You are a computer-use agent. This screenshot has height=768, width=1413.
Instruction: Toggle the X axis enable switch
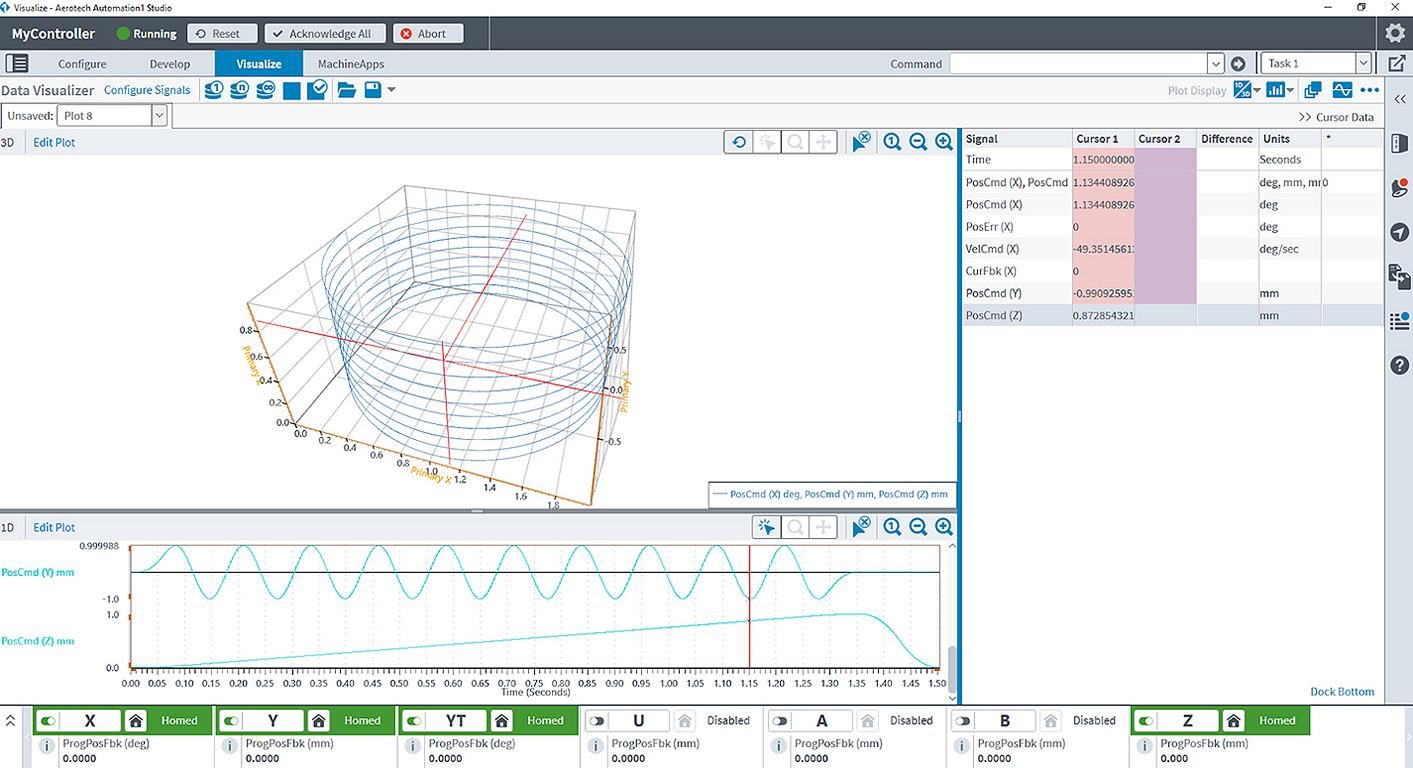48,720
